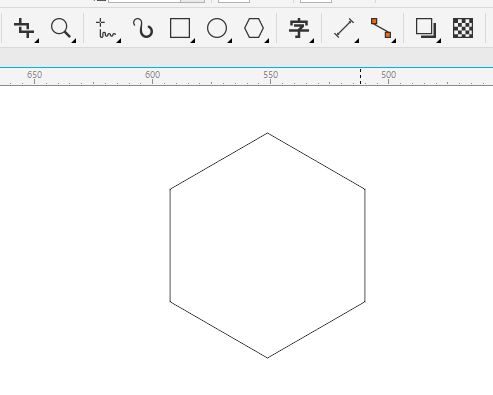Select the Connector tool with orange nodes
This screenshot has width=493, height=395.
[381, 28]
